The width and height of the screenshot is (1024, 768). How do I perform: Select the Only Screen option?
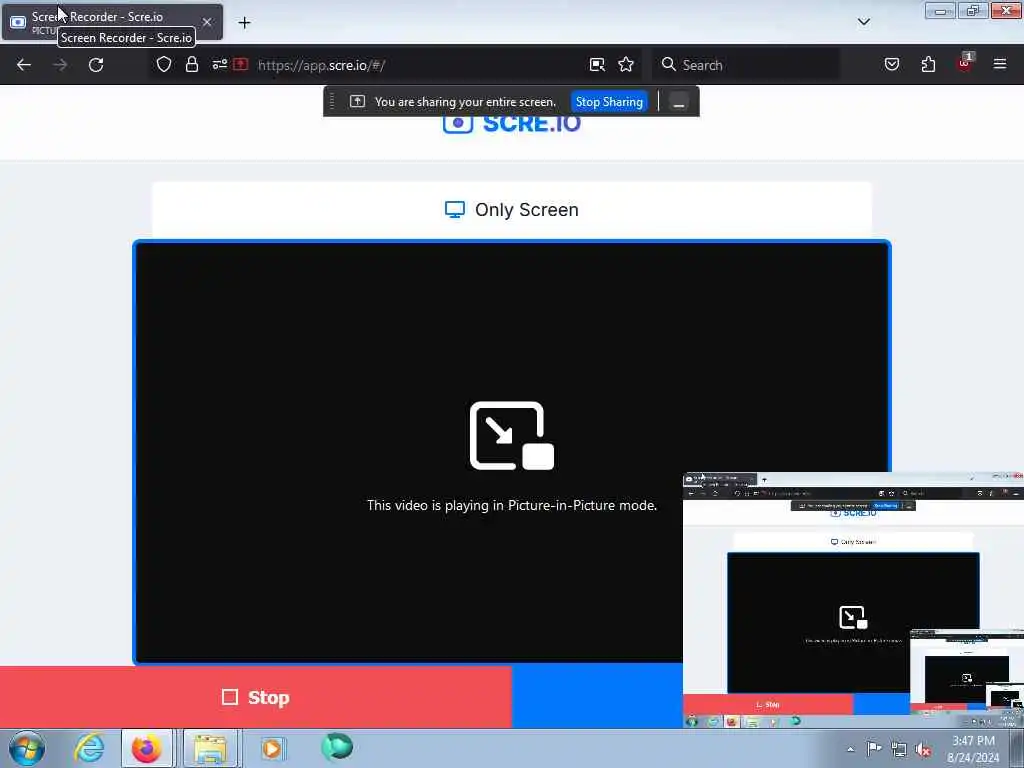pos(511,210)
